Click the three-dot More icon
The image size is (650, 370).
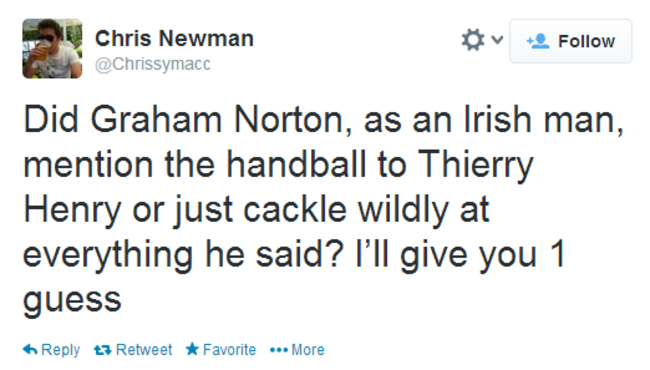[x=279, y=351]
